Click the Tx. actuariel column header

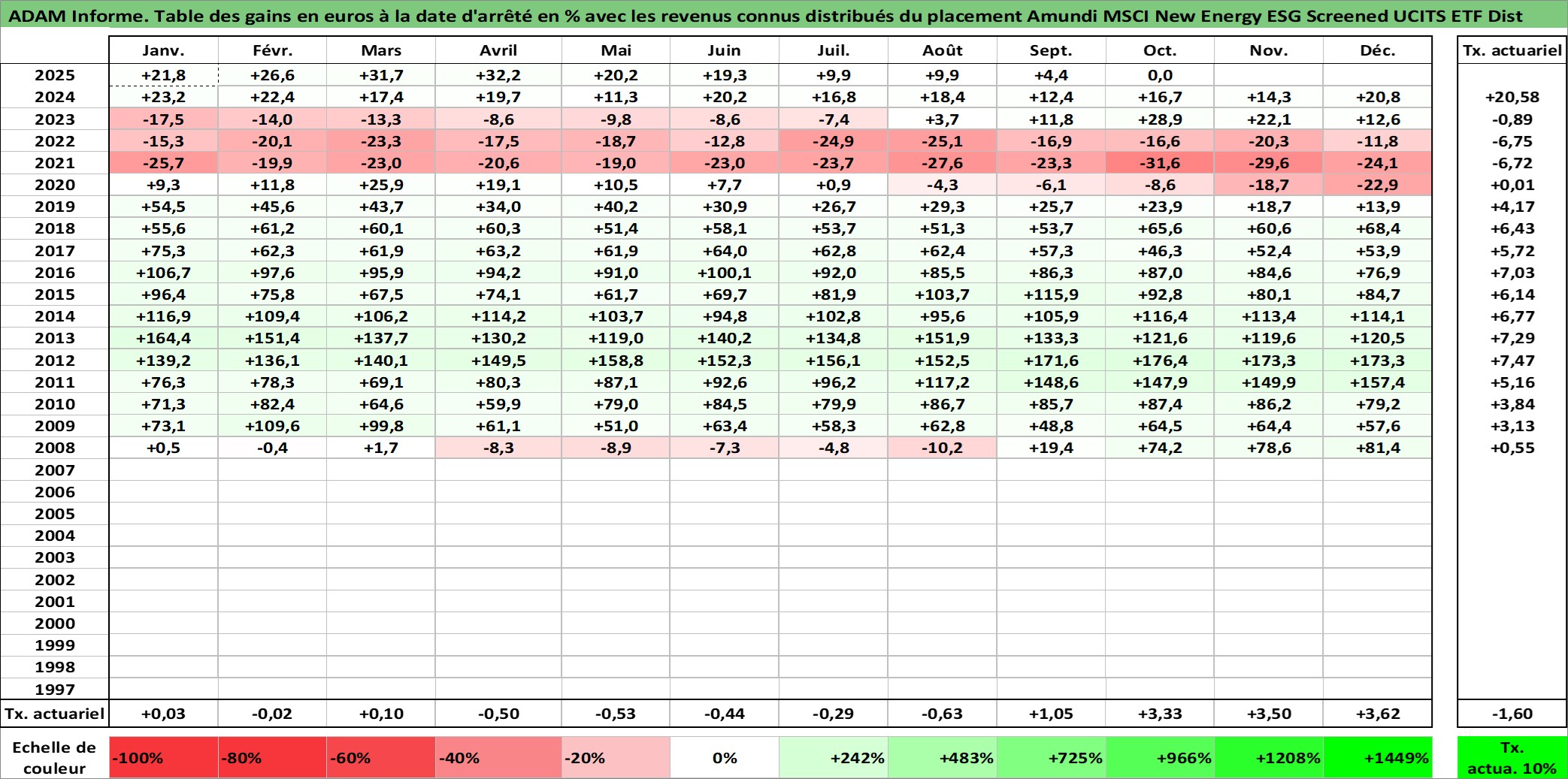[1512, 50]
